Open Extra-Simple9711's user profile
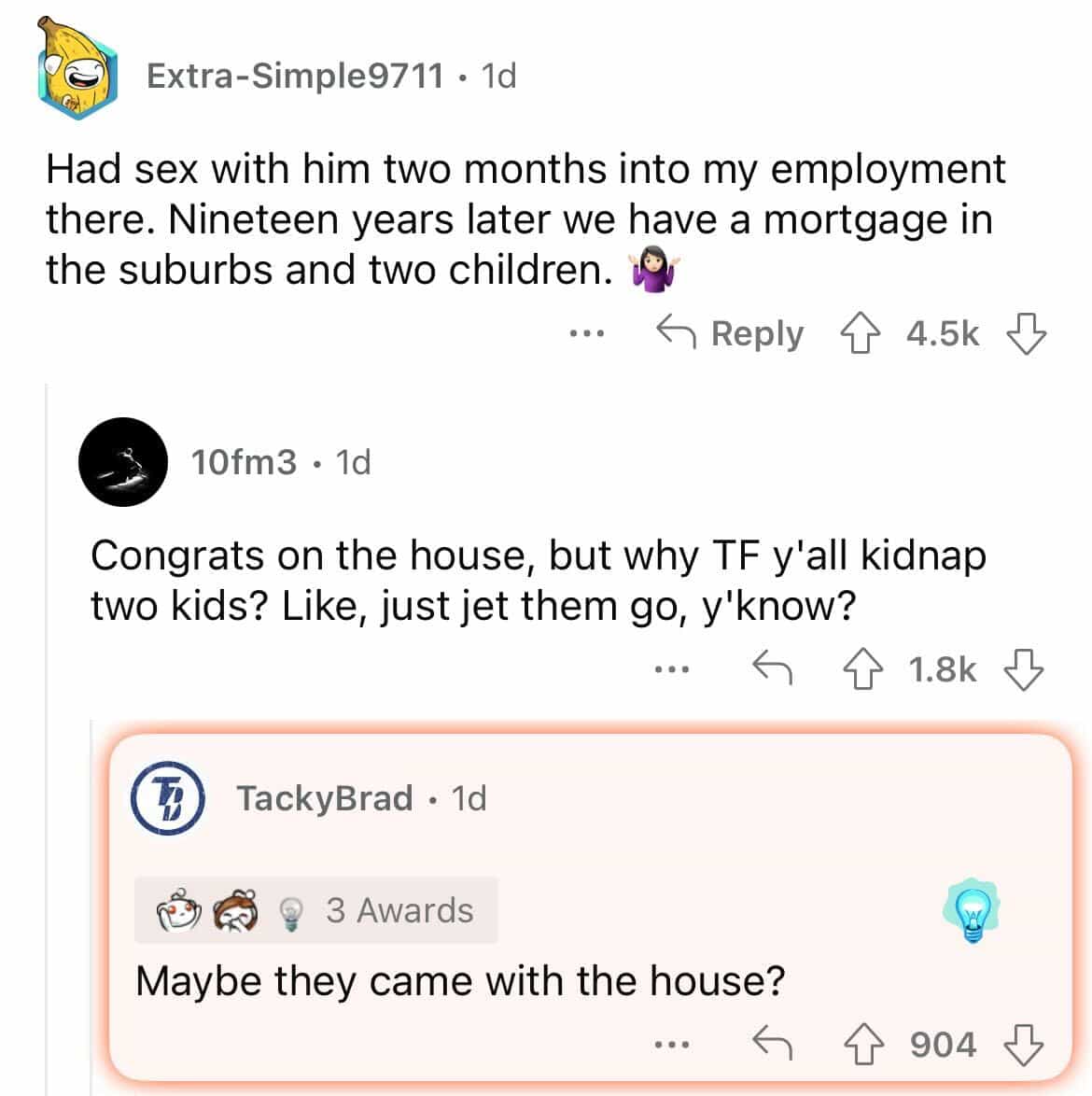The width and height of the screenshot is (1092, 1096). point(295,75)
